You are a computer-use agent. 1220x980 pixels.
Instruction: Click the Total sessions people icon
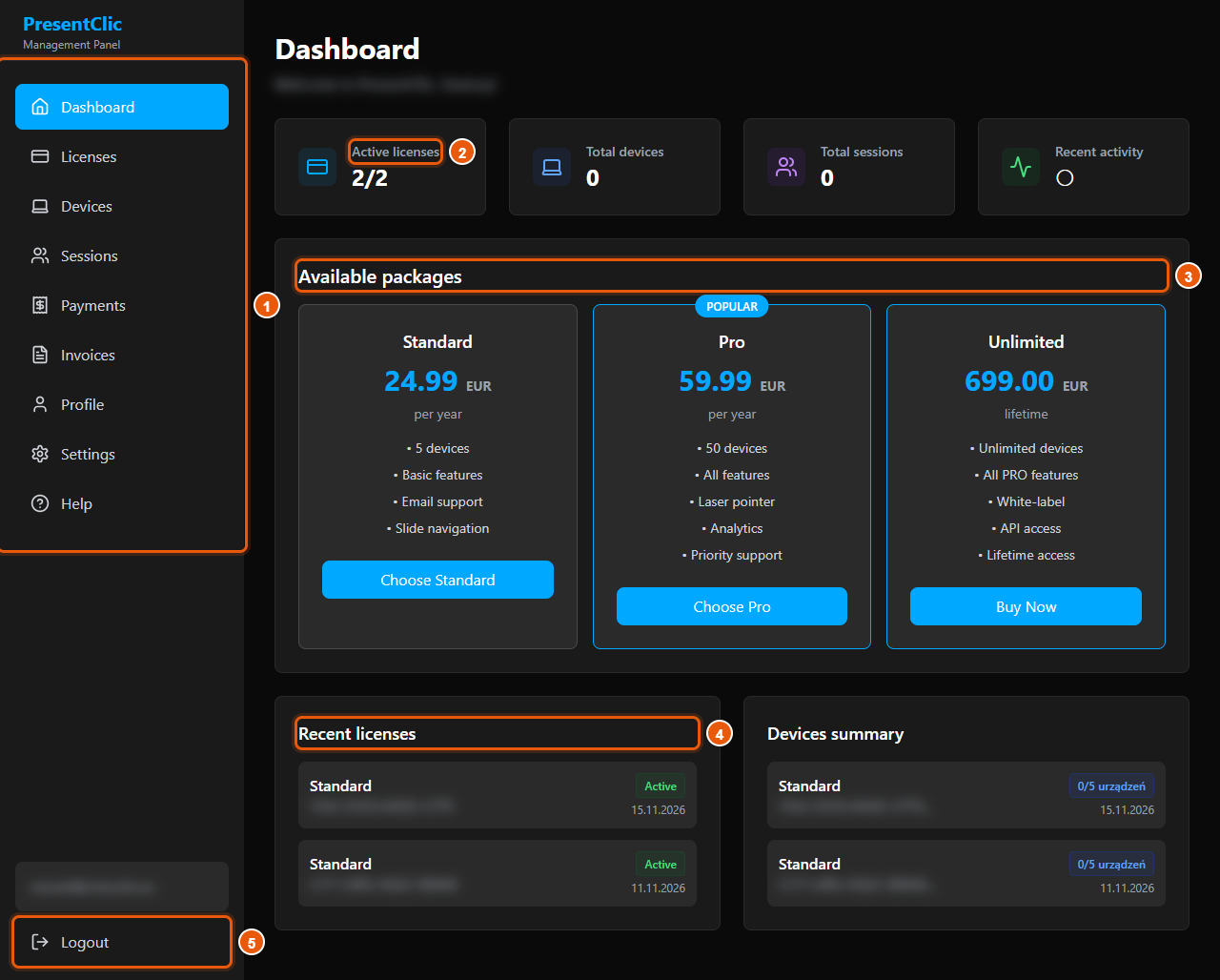[786, 167]
